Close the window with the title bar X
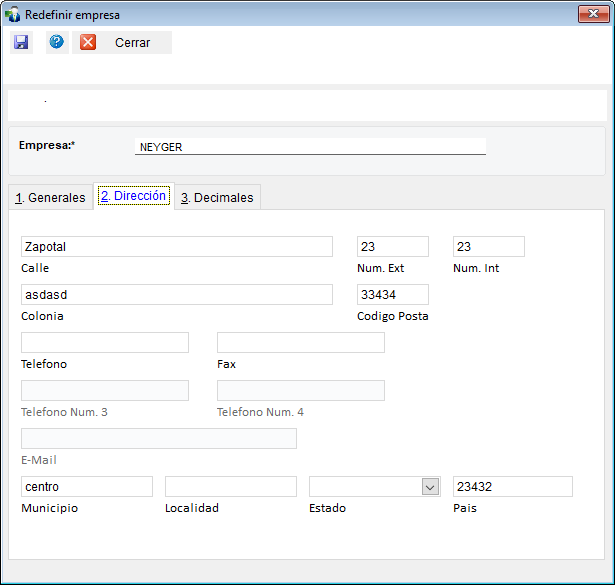Screen dimensions: 615x585 coord(593,14)
